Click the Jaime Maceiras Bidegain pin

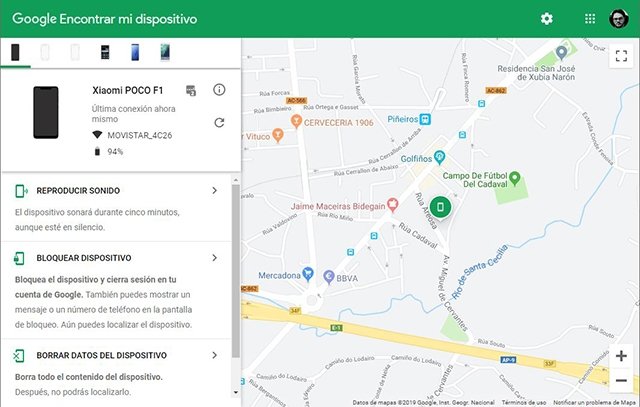click(x=393, y=205)
